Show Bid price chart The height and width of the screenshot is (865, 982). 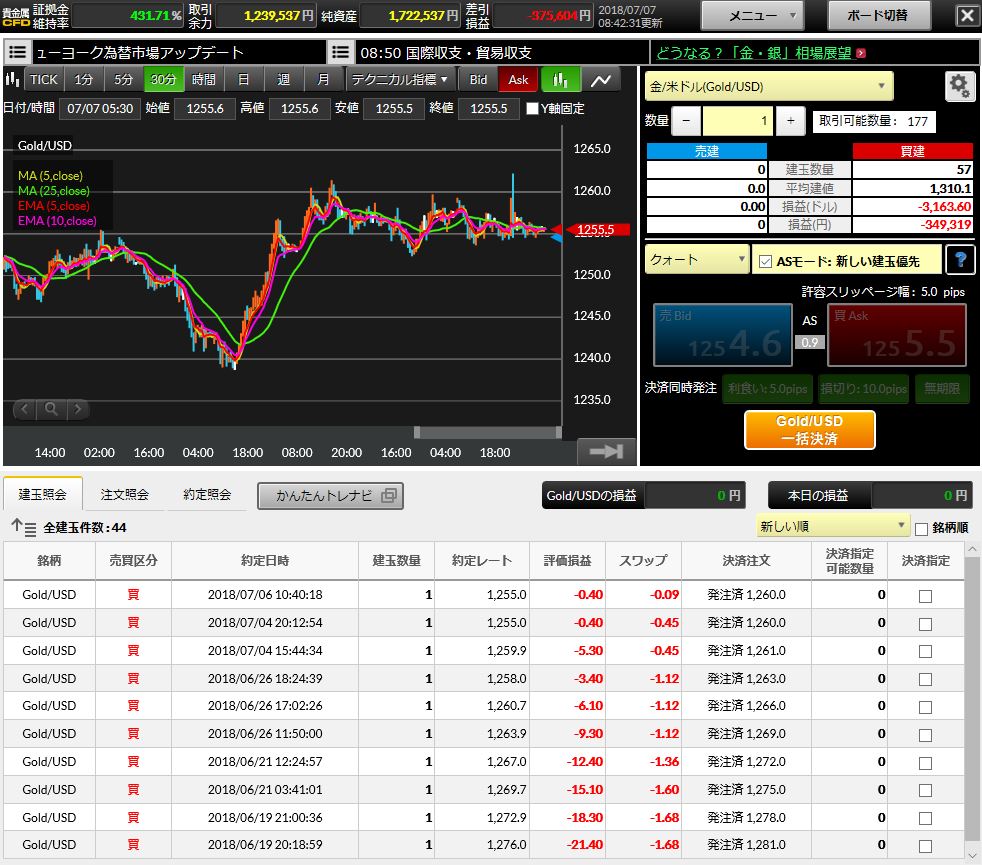pos(478,80)
